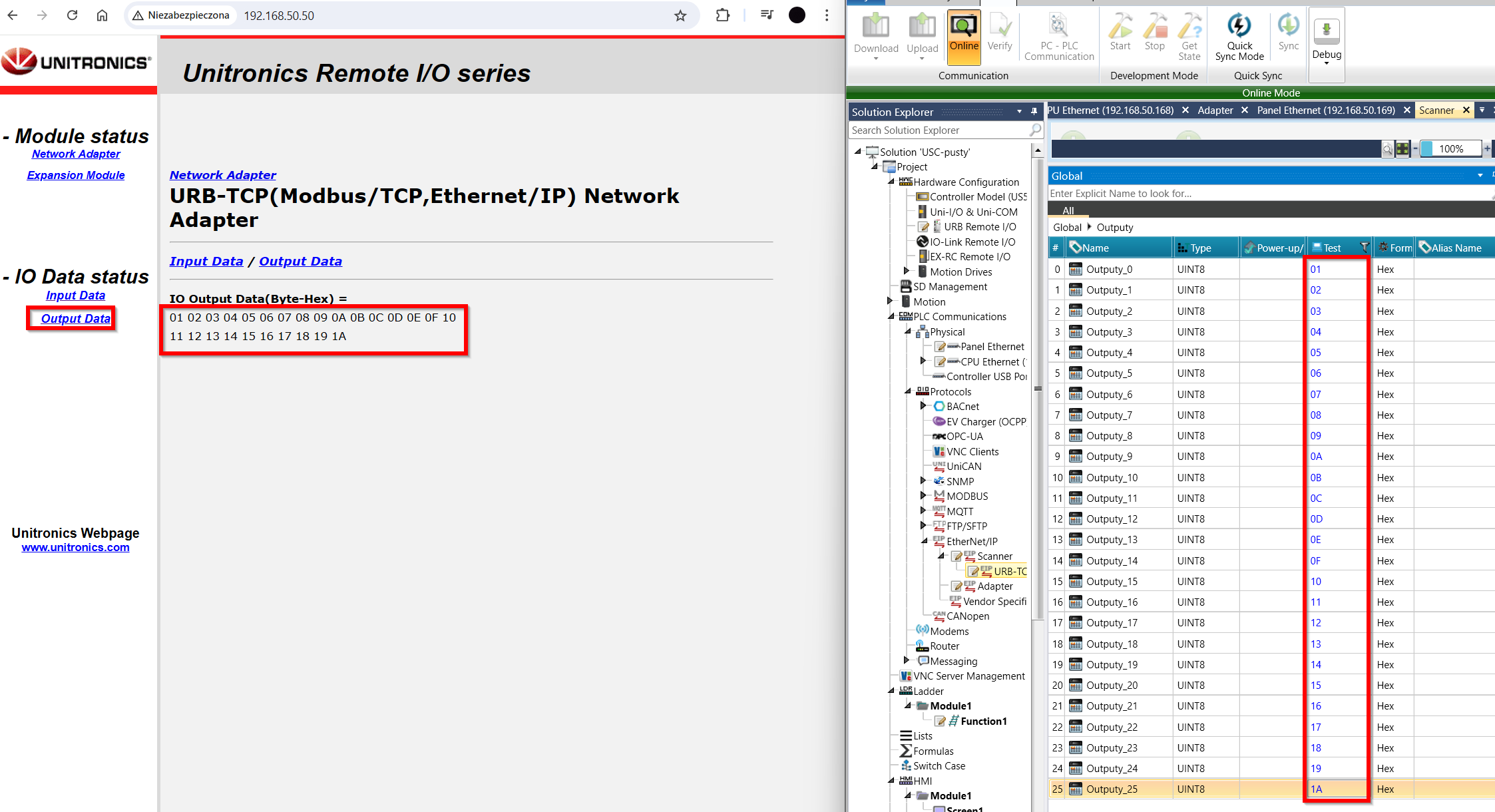Select VNC Clients tree item
This screenshot has height=812, width=1495.
[x=972, y=452]
